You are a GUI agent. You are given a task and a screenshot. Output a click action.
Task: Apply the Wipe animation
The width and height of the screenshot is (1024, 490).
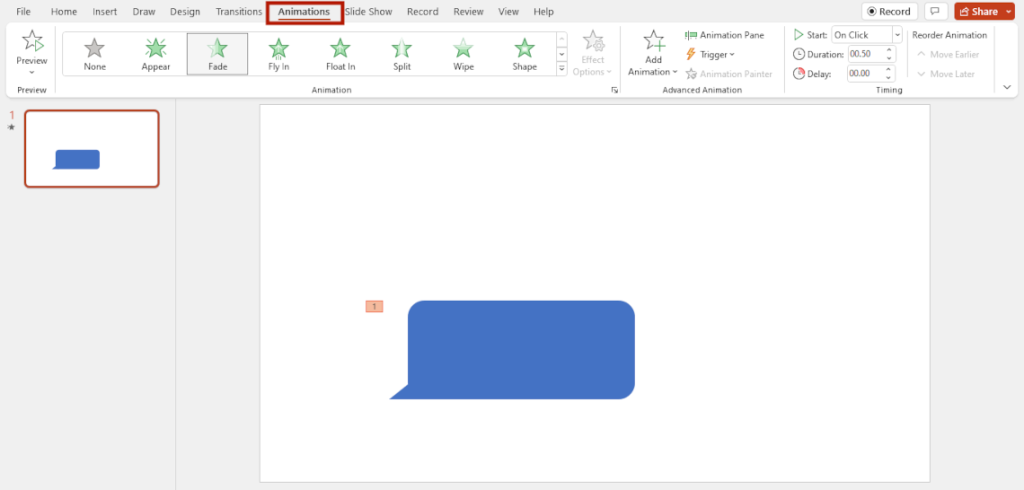click(463, 53)
